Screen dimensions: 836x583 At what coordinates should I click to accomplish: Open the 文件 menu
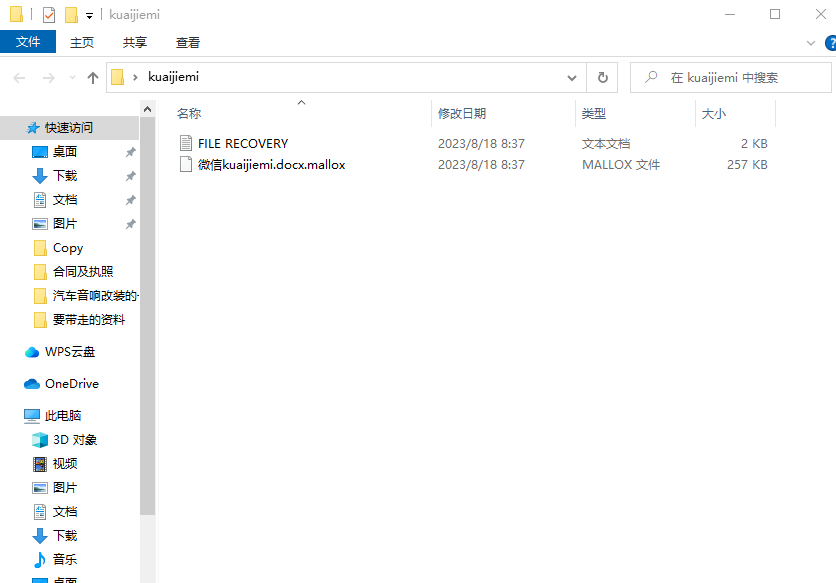click(28, 42)
